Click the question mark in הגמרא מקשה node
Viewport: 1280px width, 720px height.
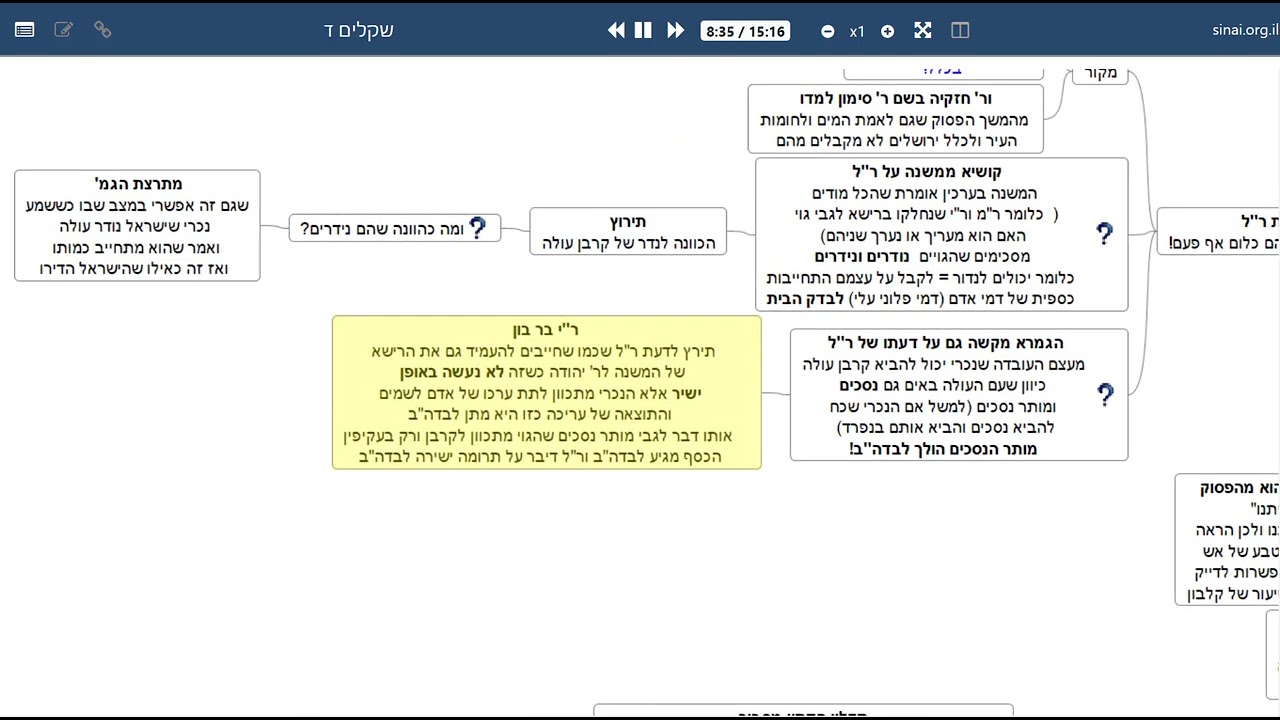click(1104, 394)
